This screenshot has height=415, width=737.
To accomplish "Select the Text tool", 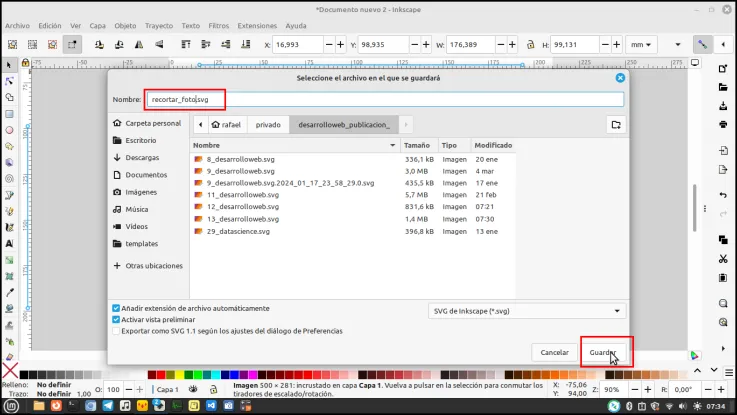I will pos(9,243).
